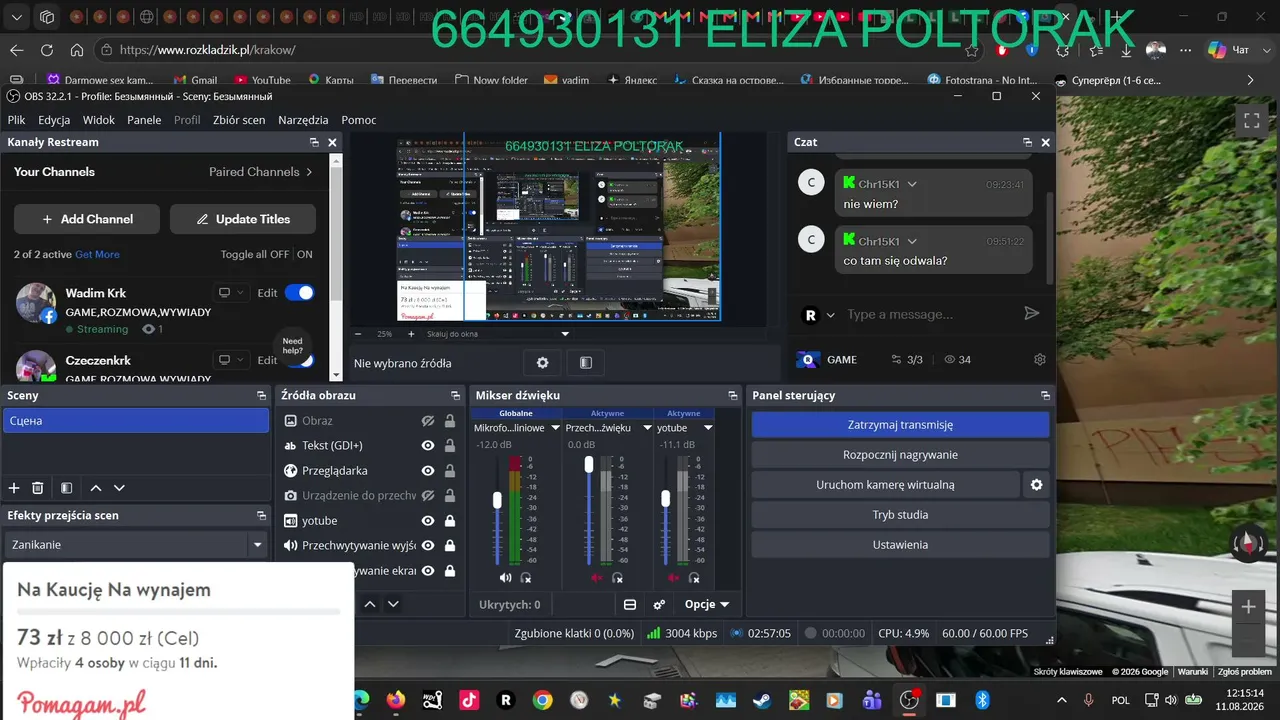Screen dimensions: 1280x720
Task: Open Wadim Krk chat display dropdown
Action: pos(230,293)
